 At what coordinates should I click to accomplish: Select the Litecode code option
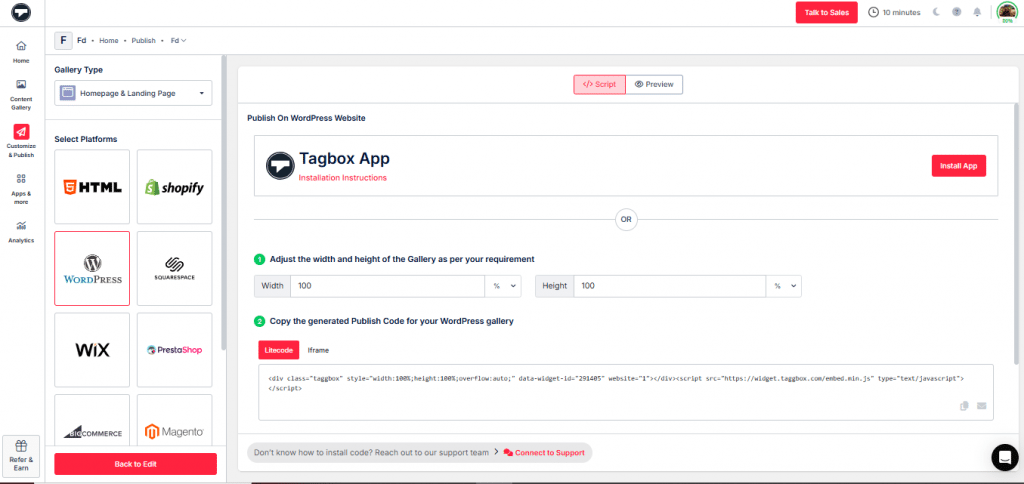278,350
